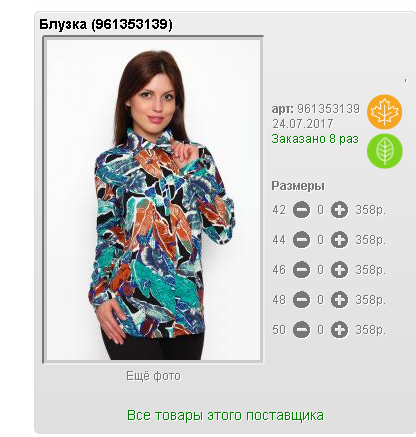
Task: Click minus button for size 50
Action: tap(301, 330)
